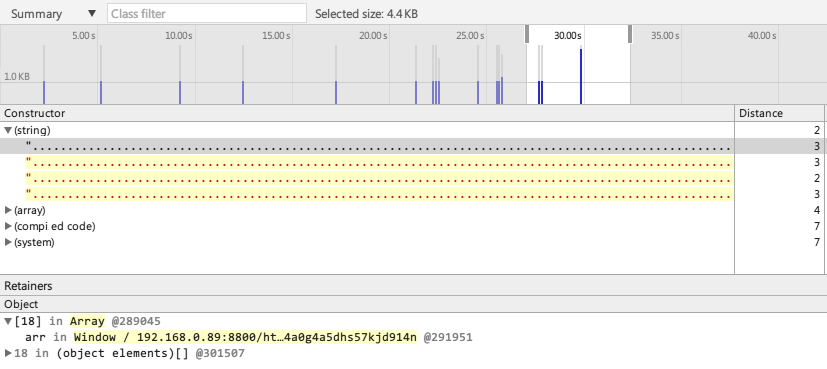Click the Constructor column header
Screen dimensions: 827x369
coord(367,113)
